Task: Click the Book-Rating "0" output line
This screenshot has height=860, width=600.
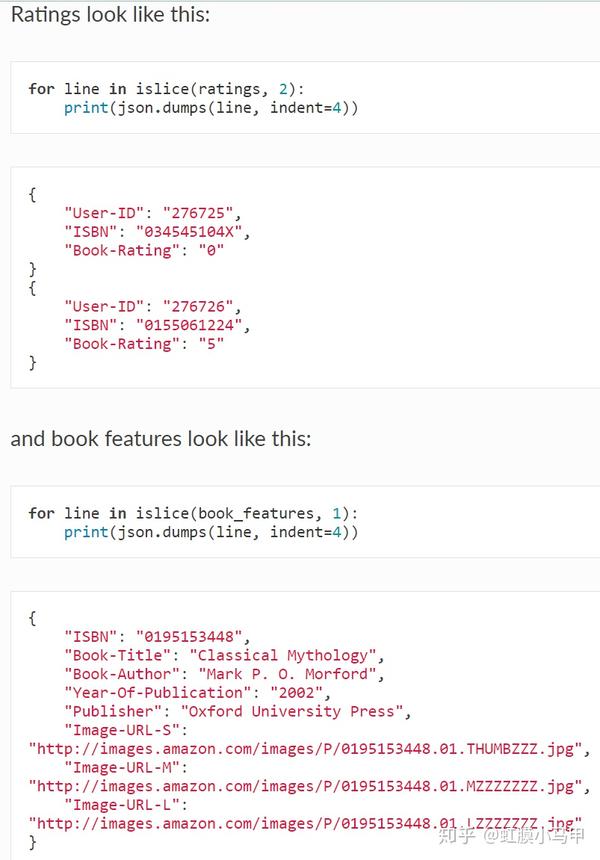Action: coord(144,251)
